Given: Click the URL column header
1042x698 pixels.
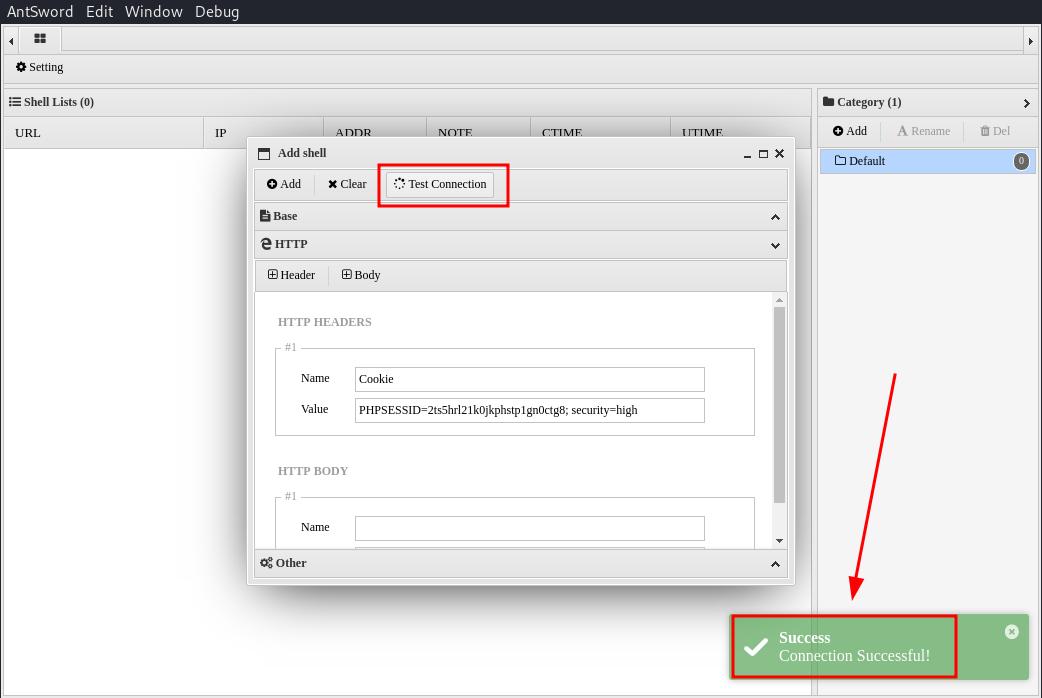Looking at the screenshot, I should click(x=104, y=133).
